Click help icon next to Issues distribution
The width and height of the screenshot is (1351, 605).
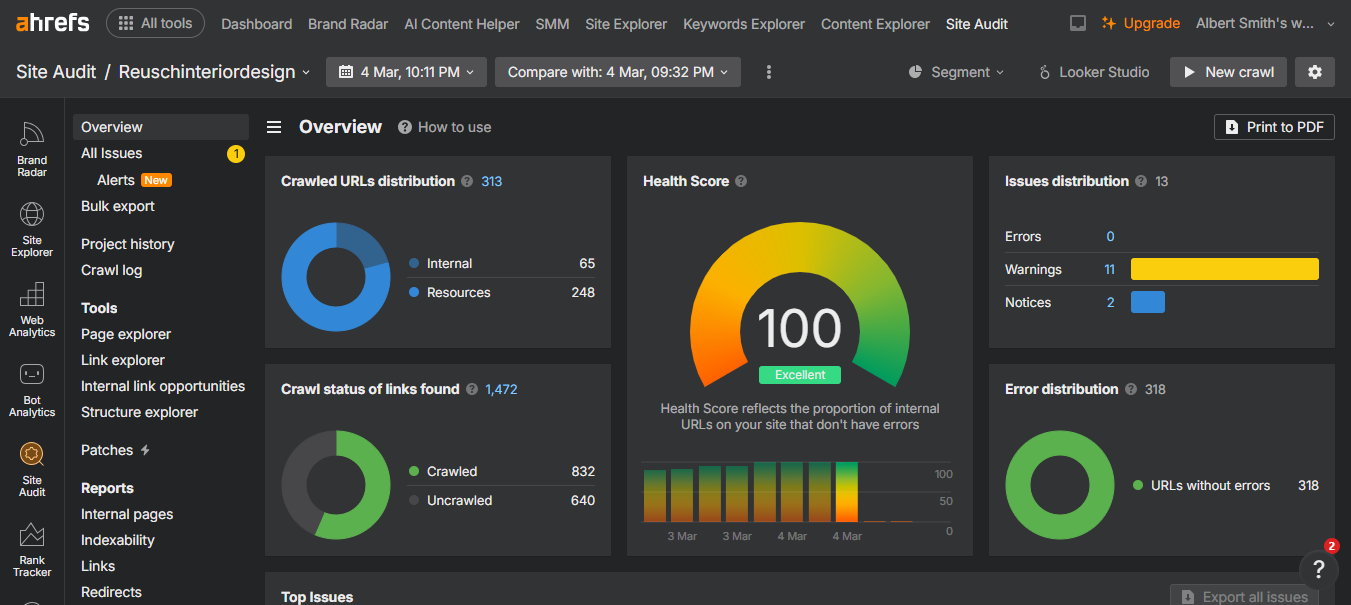point(1140,181)
